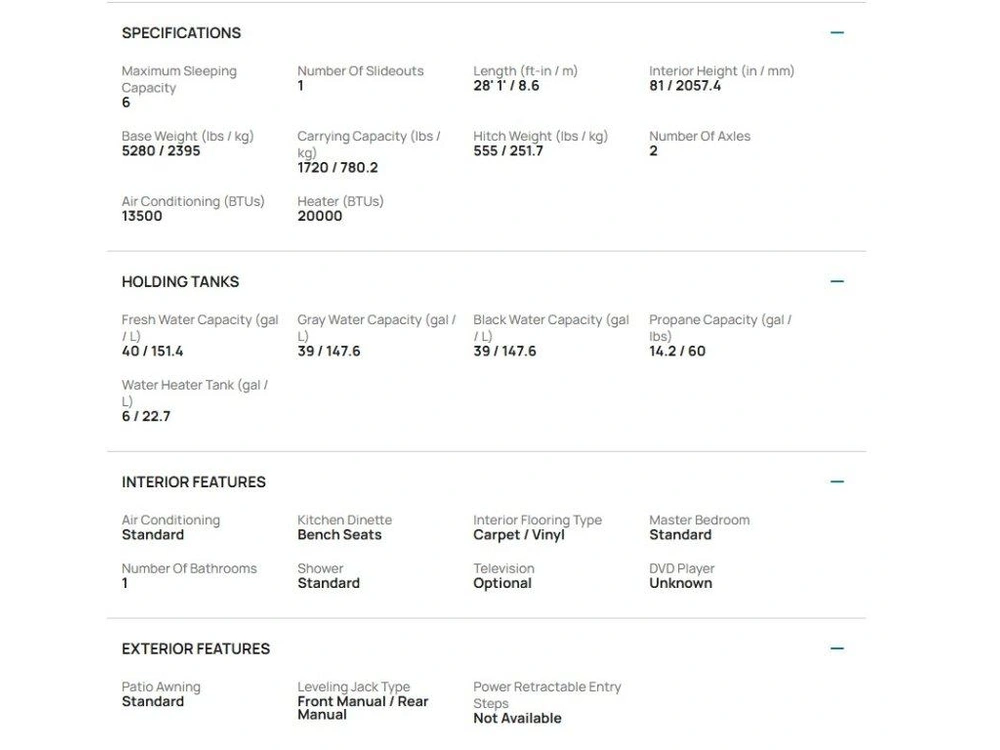Viewport: 1000px width, 750px height.
Task: Collapse the Exterior Features minus icon
Action: click(x=837, y=649)
